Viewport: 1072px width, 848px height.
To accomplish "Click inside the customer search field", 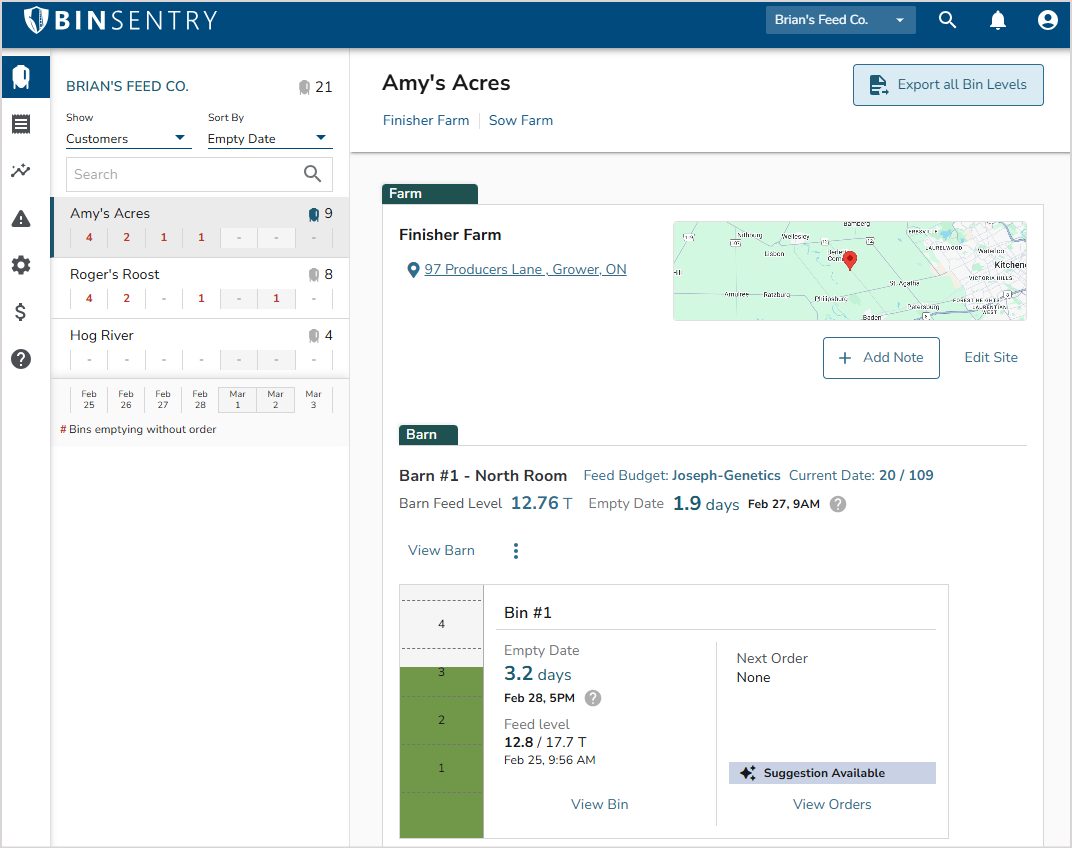I will [180, 174].
